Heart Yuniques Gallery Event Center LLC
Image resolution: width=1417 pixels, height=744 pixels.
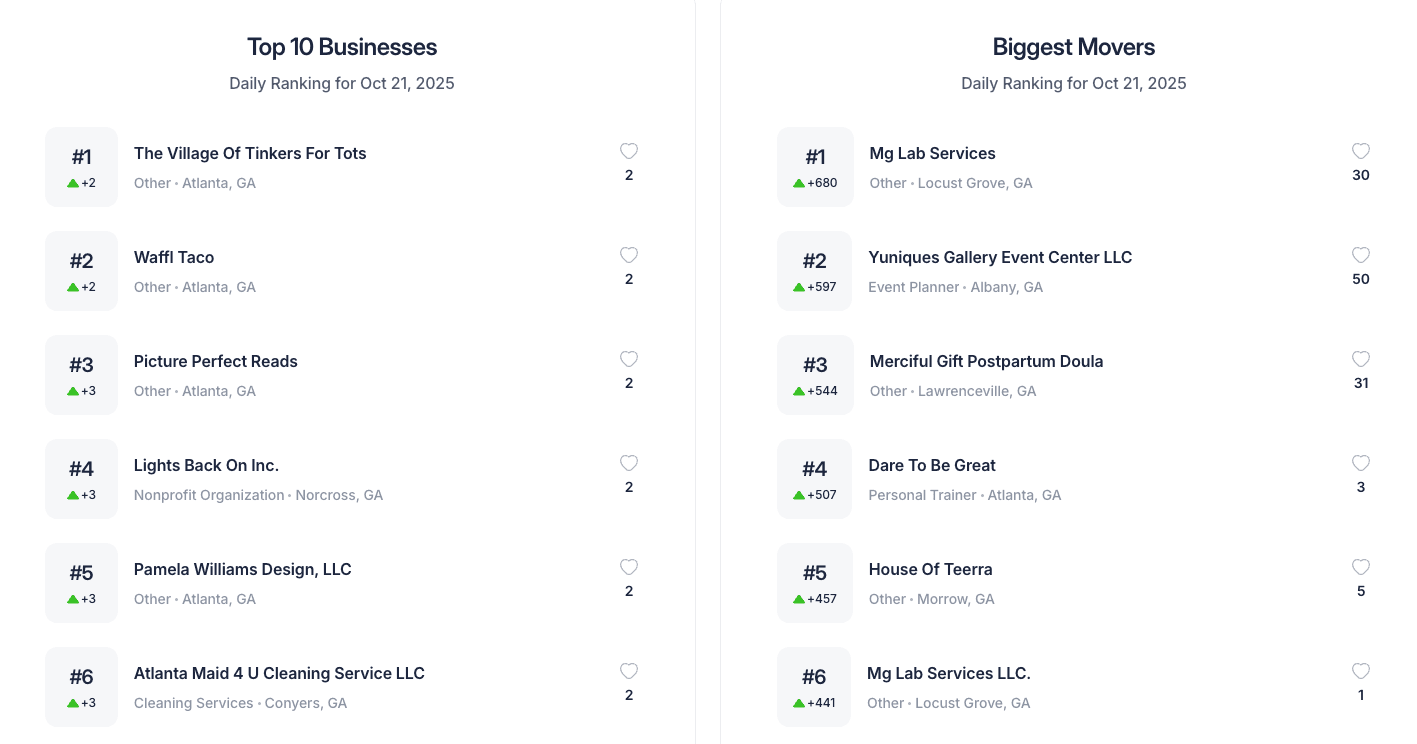click(1361, 256)
